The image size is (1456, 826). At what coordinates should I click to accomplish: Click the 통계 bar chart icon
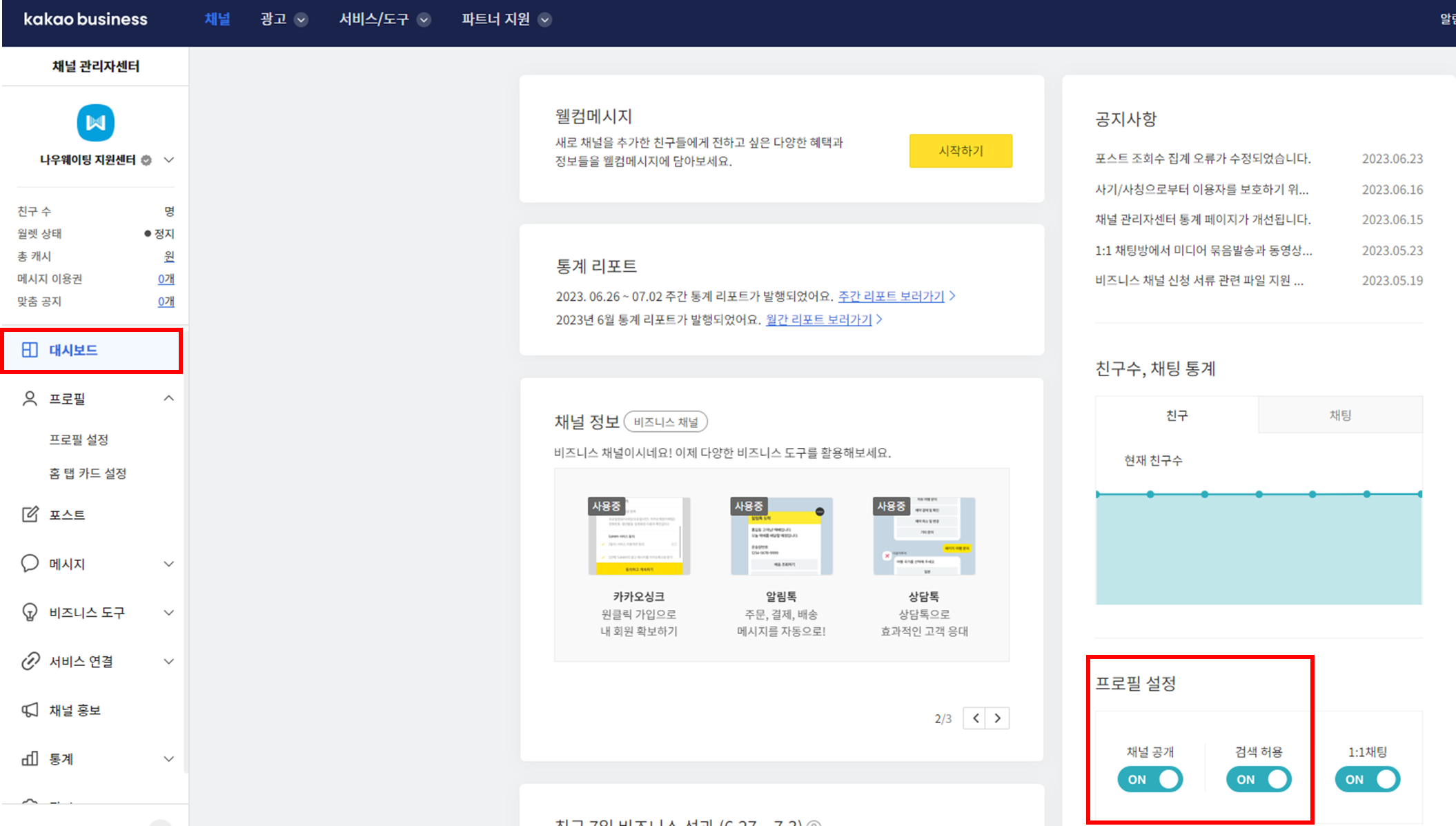(30, 759)
